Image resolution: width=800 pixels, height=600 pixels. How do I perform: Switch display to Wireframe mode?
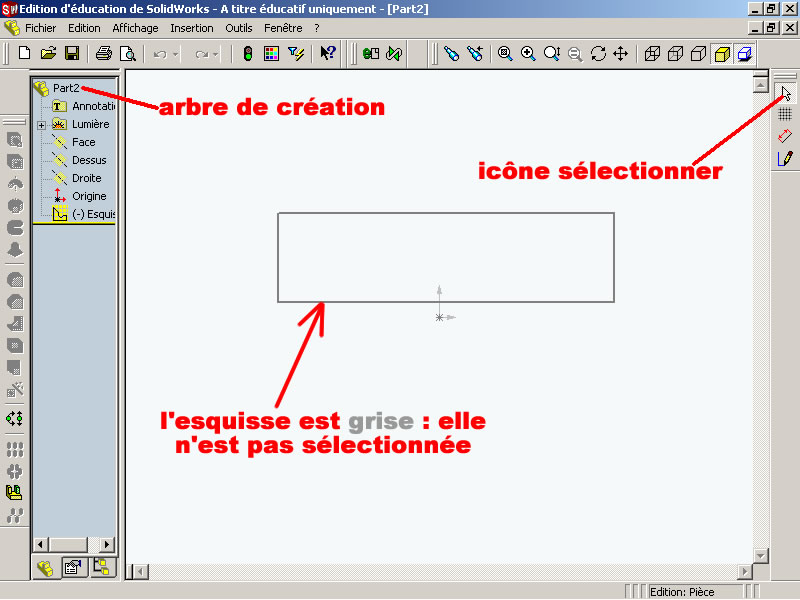(652, 53)
